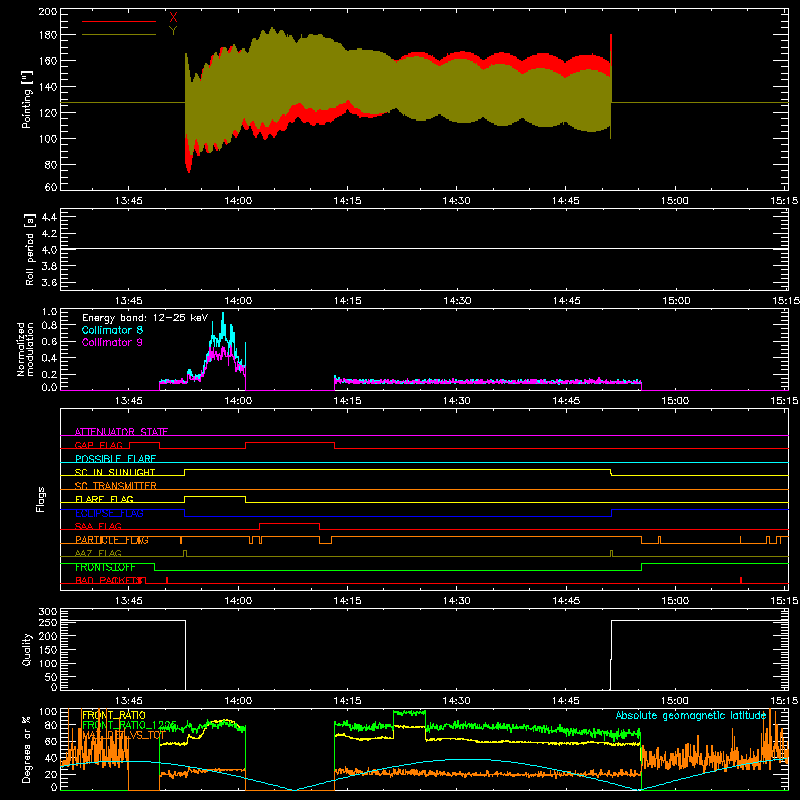
Task: Click the Pointing axis title
Action: 27,99
